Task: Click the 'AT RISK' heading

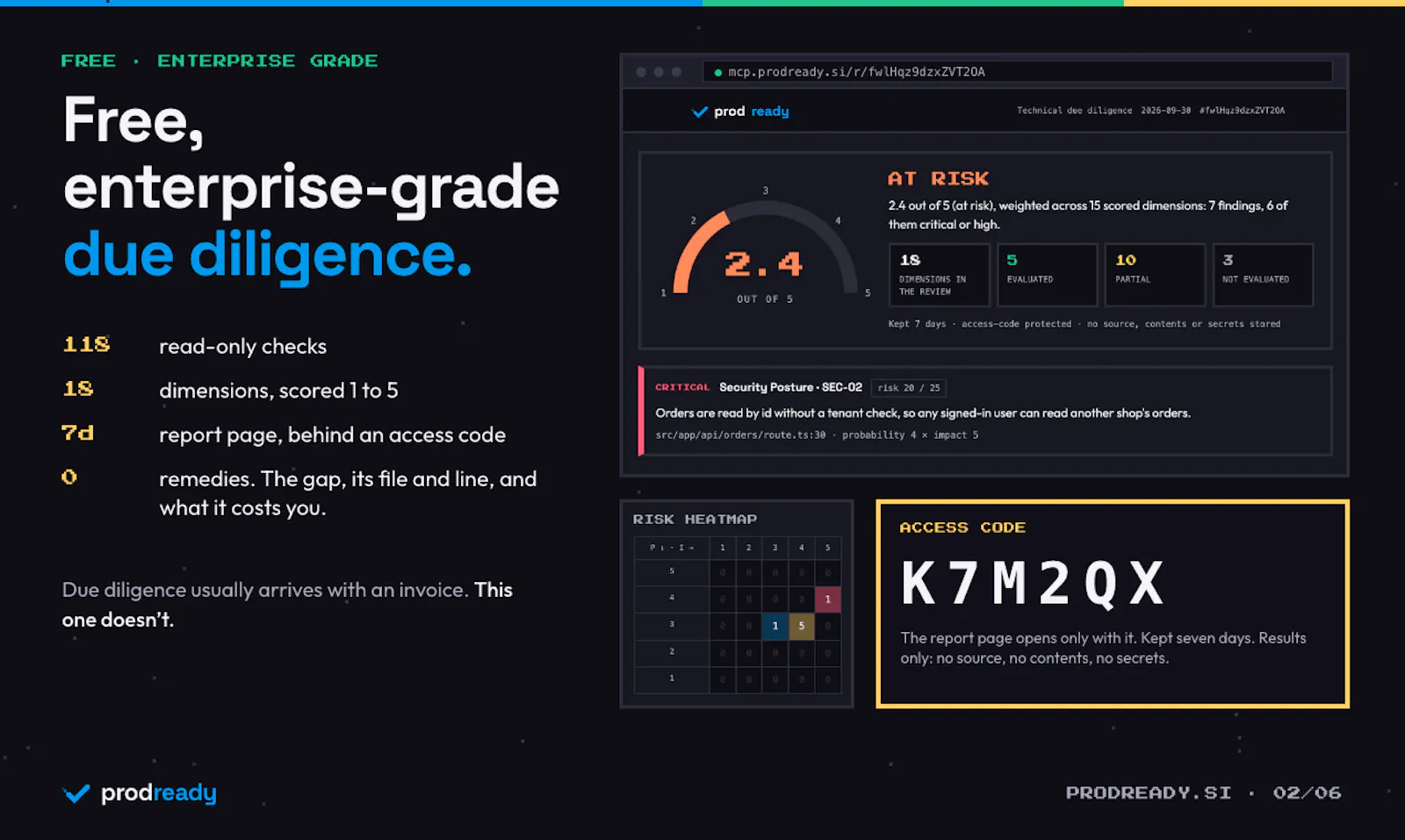Action: coord(938,179)
